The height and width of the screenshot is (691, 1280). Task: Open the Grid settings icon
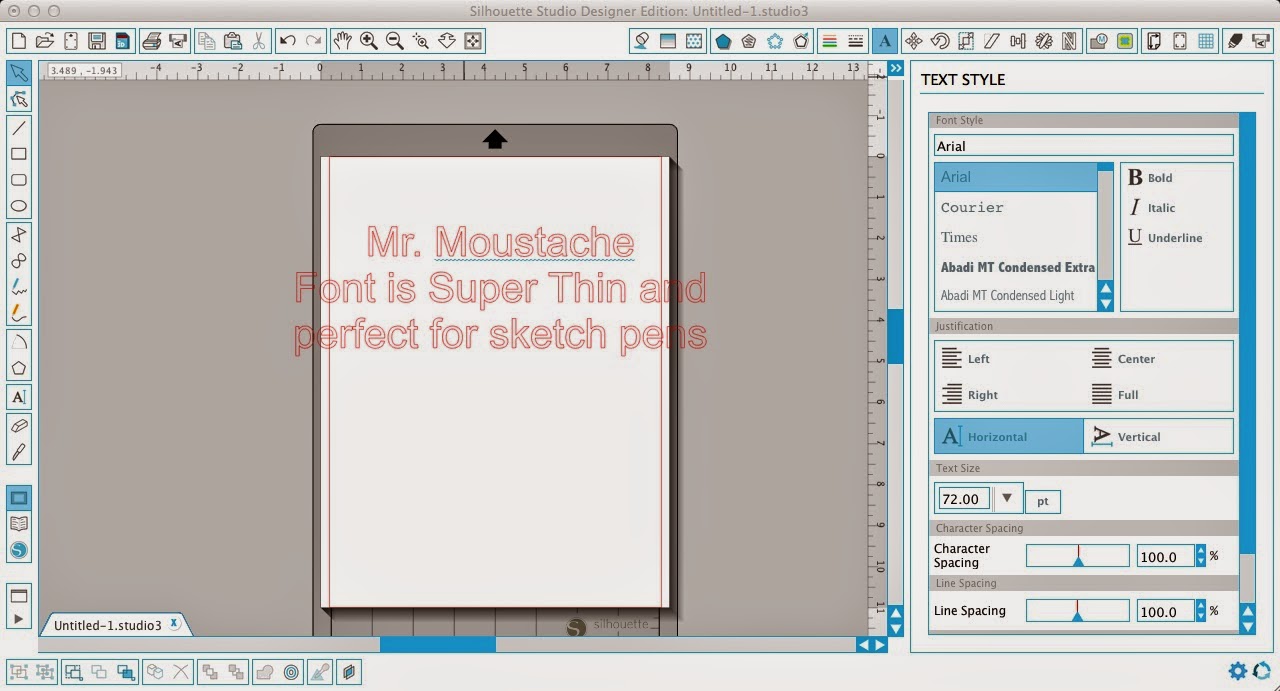click(x=1206, y=41)
